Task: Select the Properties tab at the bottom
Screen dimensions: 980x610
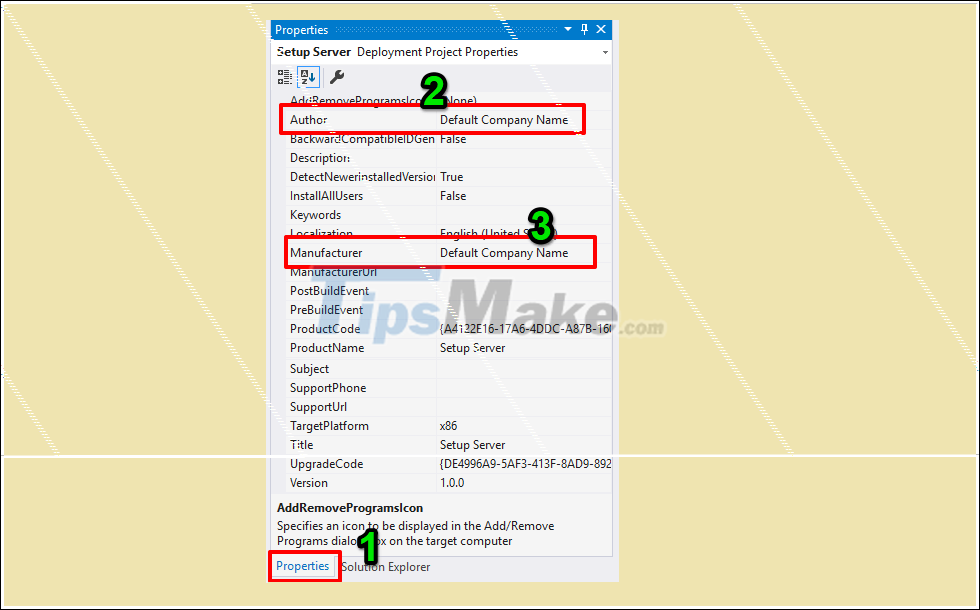Action: [x=303, y=566]
